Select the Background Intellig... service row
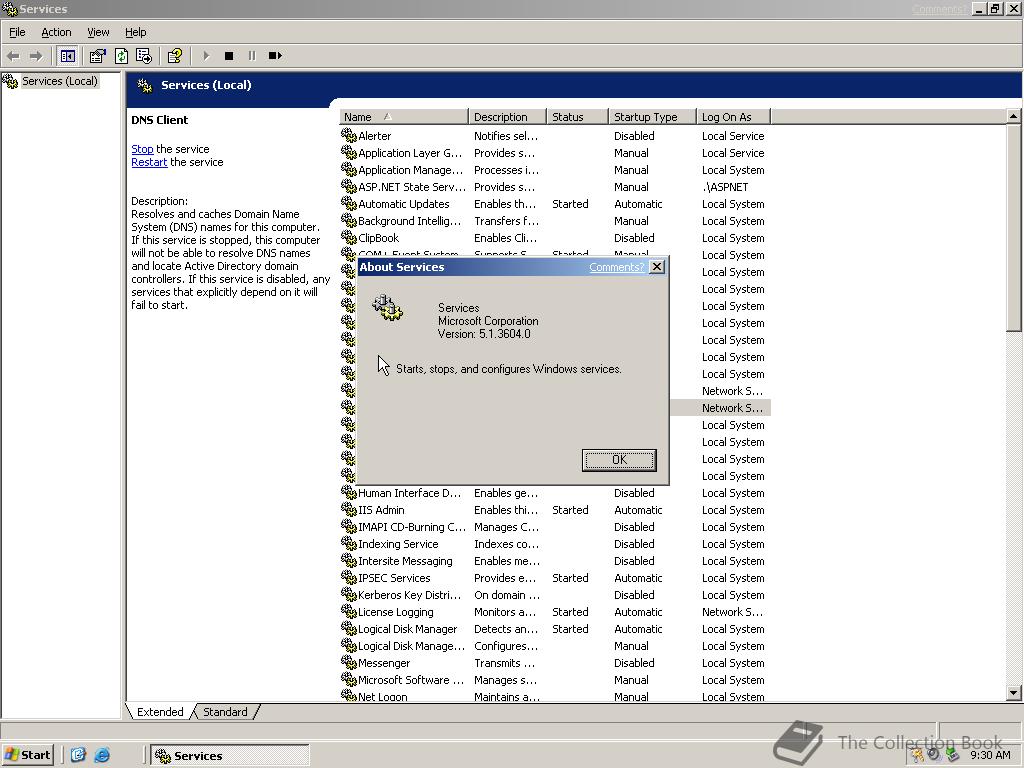1024x768 pixels. (555, 221)
